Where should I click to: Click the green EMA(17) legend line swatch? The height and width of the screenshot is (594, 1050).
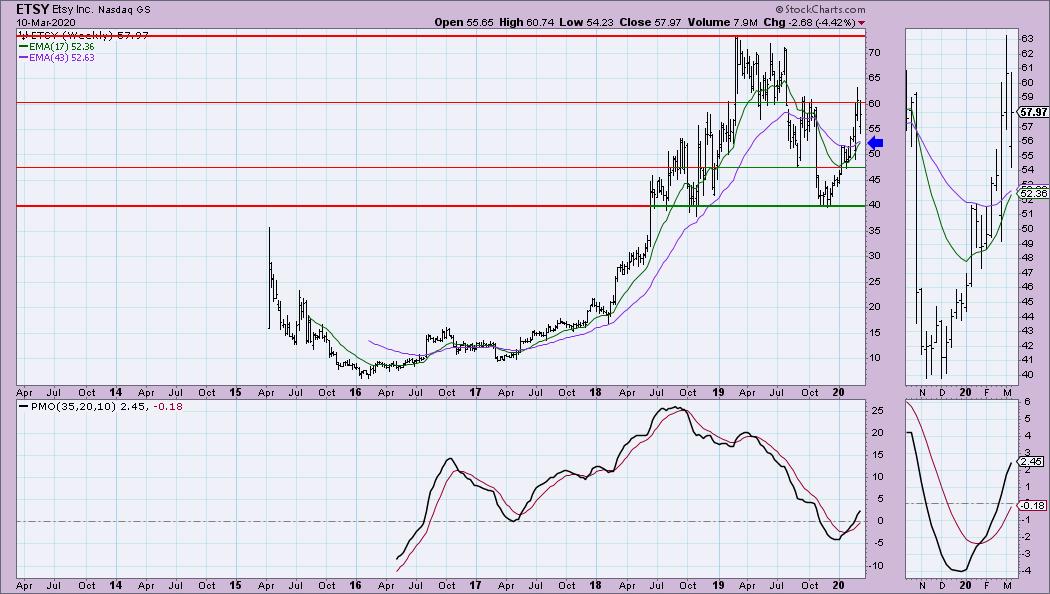tap(23, 47)
